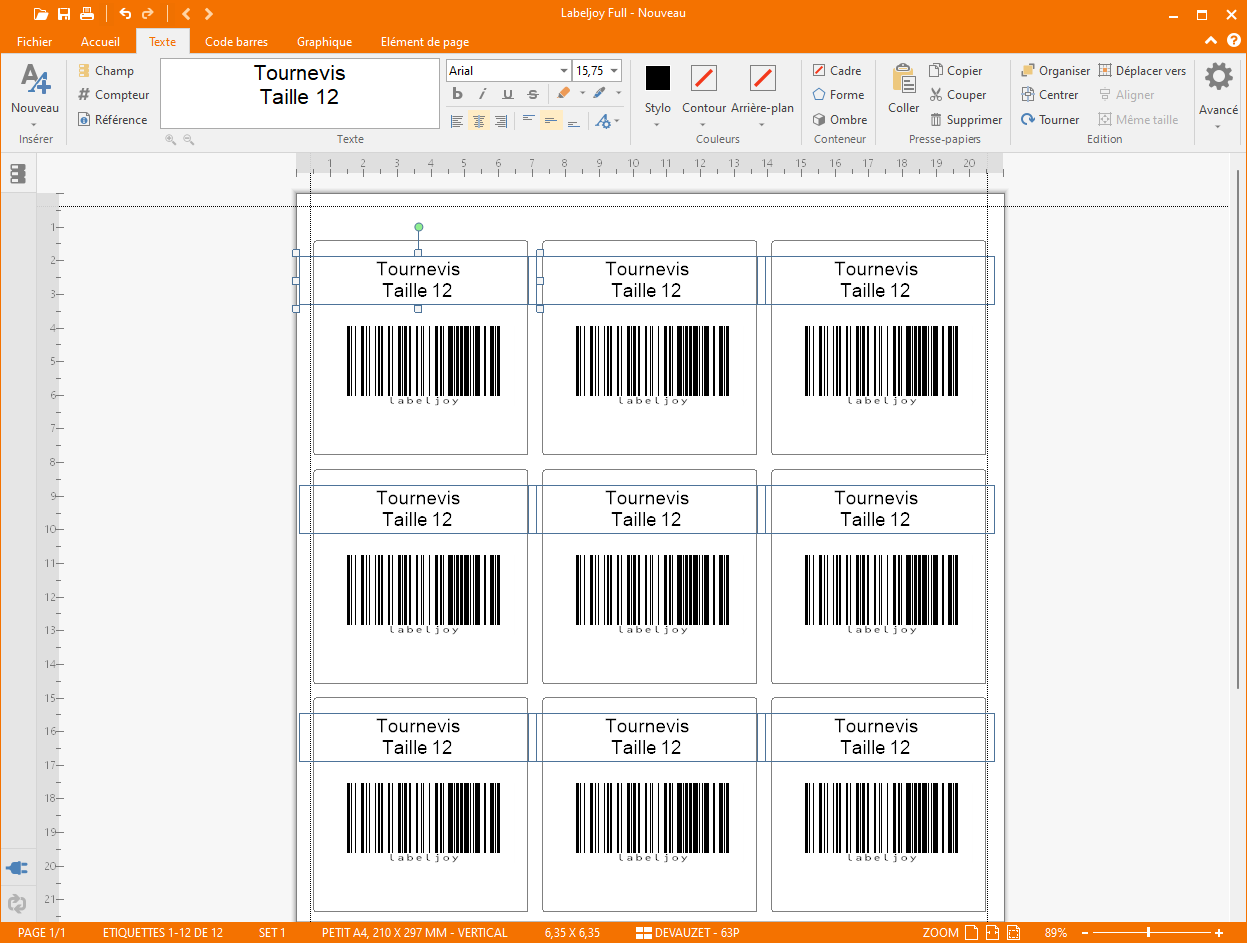Toggle bold formatting
The image size is (1247, 943).
[x=458, y=94]
